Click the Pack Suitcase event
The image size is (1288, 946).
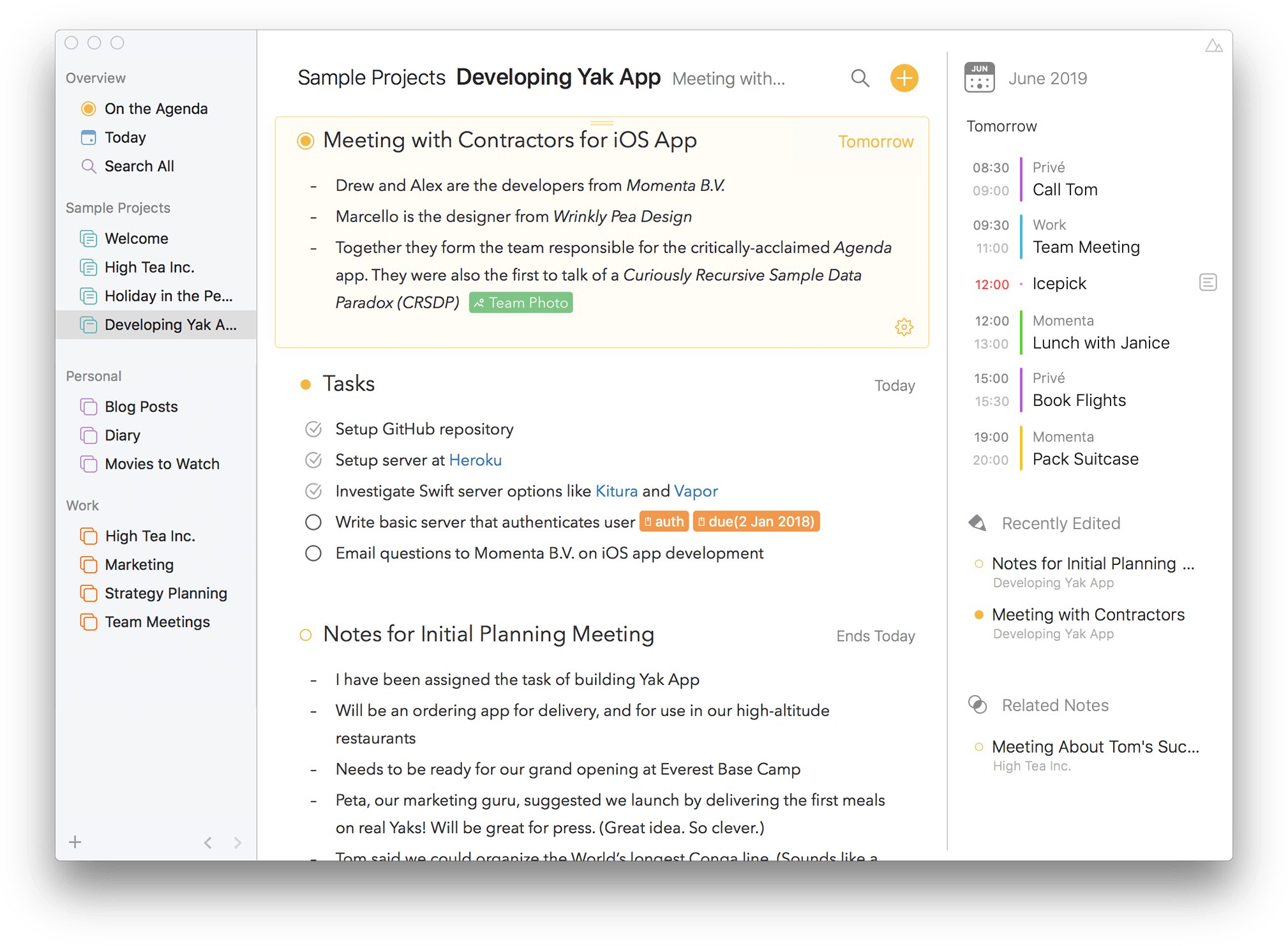click(1085, 459)
